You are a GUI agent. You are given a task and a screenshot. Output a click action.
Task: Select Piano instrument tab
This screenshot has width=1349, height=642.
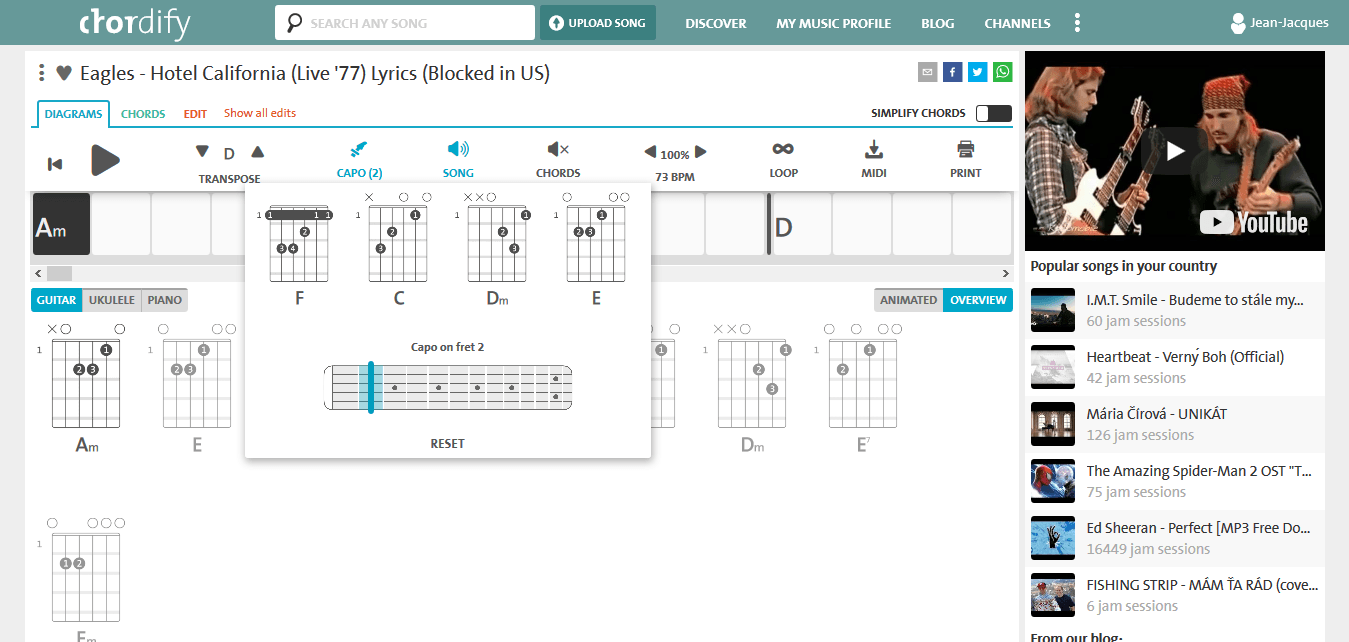[164, 300]
